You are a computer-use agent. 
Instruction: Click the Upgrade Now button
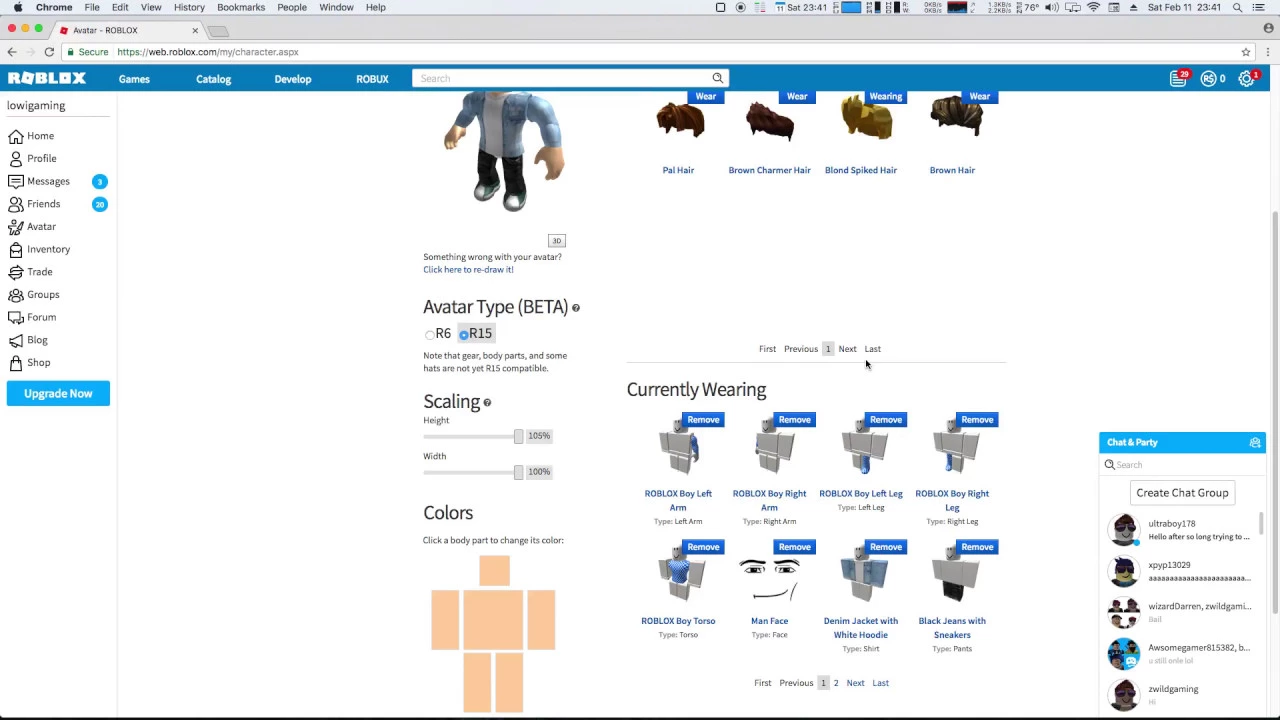[x=58, y=393]
